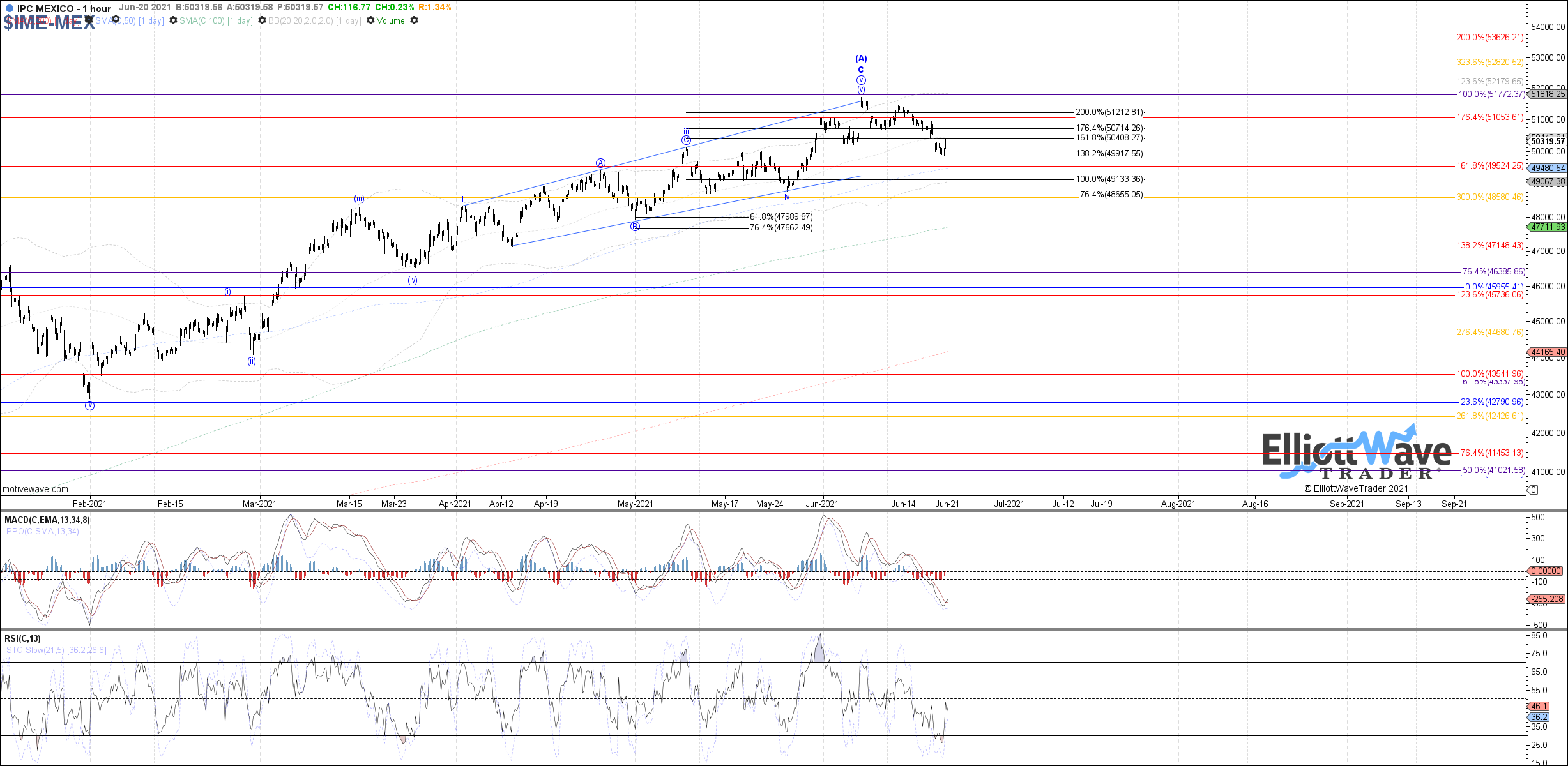The width and height of the screenshot is (1568, 766).
Task: Click the green 47711.93 price tag
Action: point(1548,227)
